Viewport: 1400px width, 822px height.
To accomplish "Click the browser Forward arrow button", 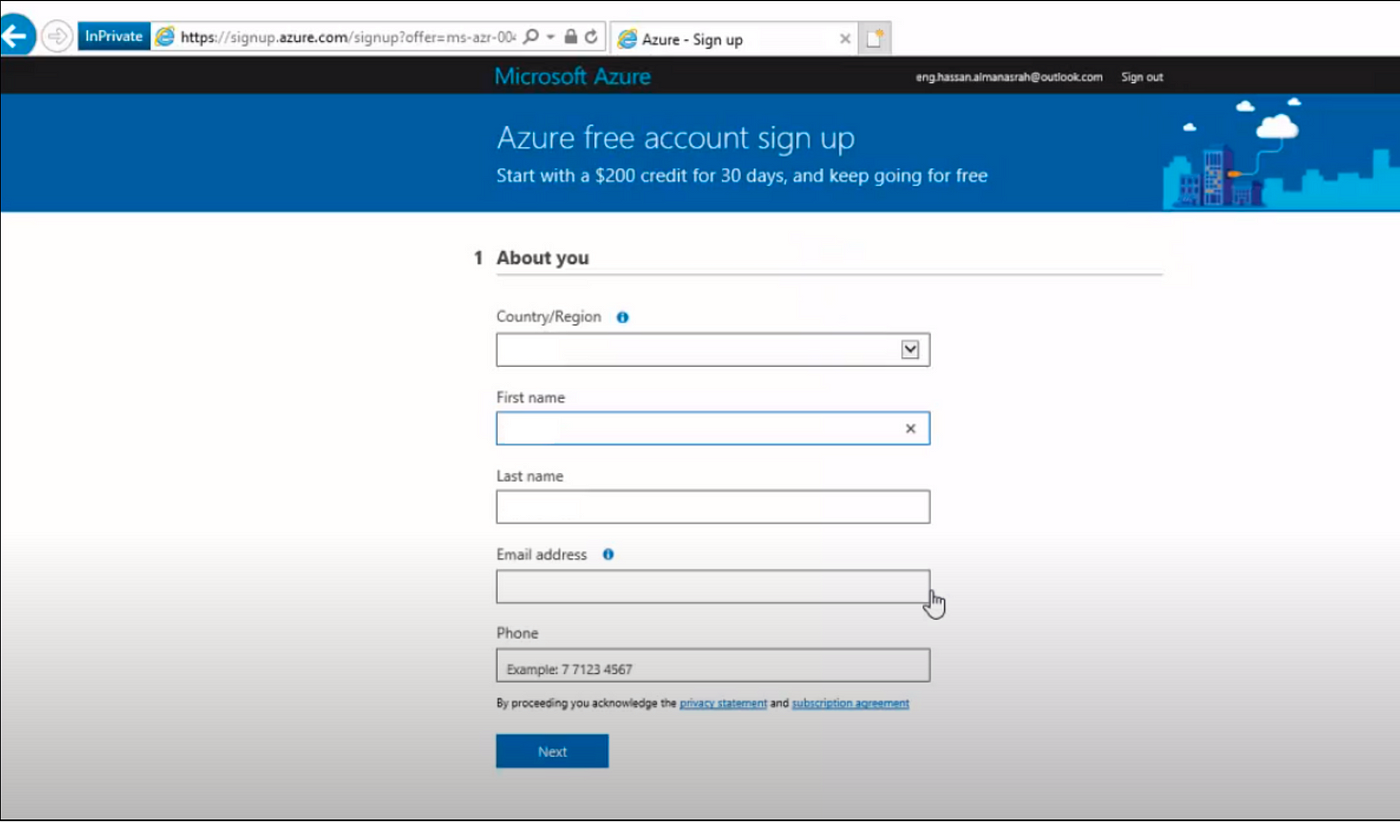I will (x=57, y=37).
